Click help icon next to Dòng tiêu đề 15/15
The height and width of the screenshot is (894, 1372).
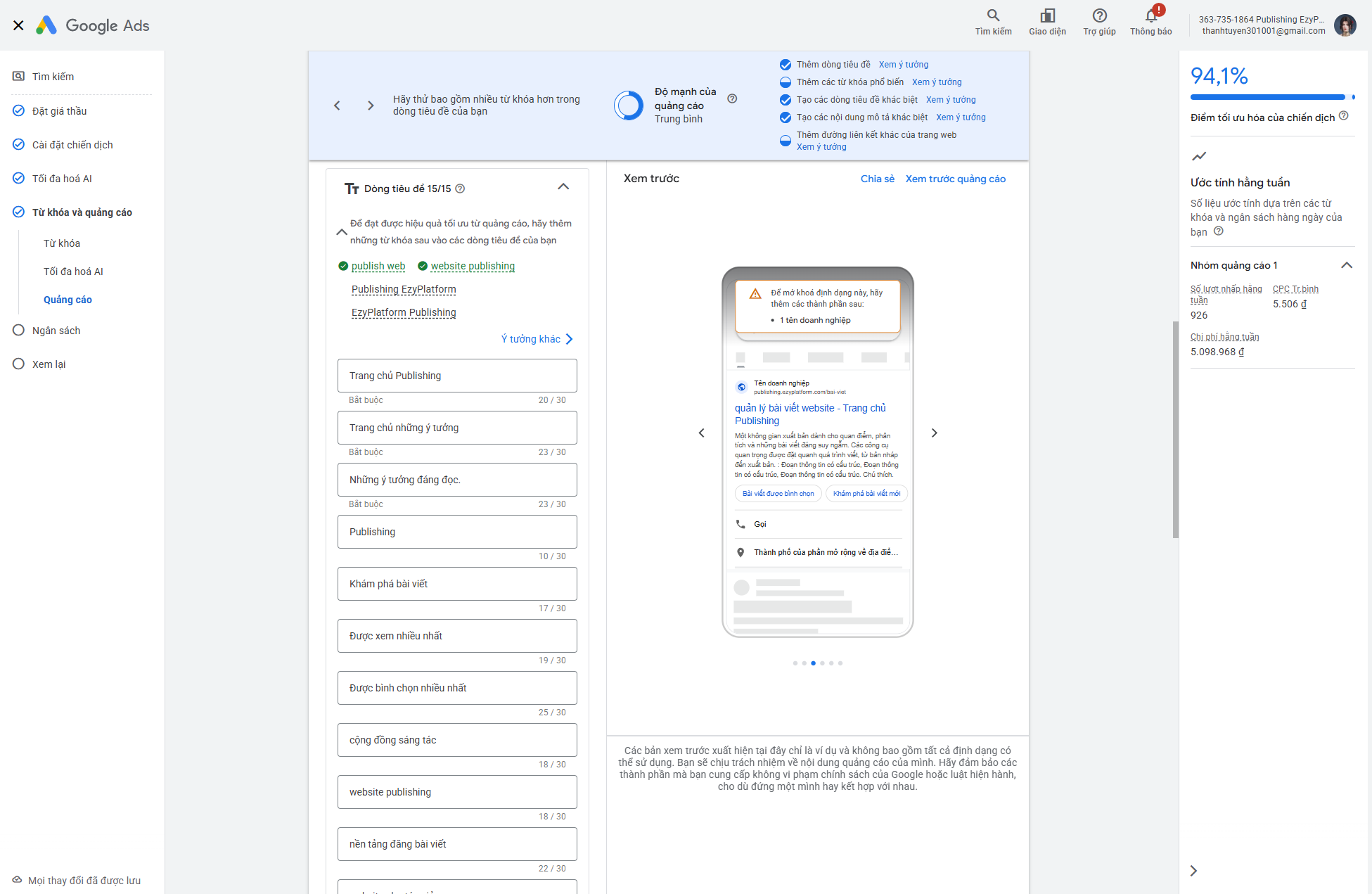[460, 189]
